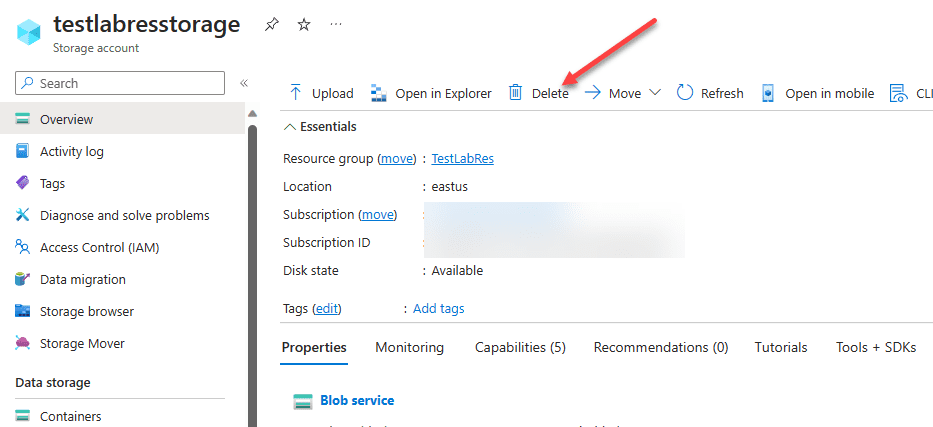This screenshot has height=427, width=933.
Task: Click the Containers icon in sidebar
Action: point(23,416)
